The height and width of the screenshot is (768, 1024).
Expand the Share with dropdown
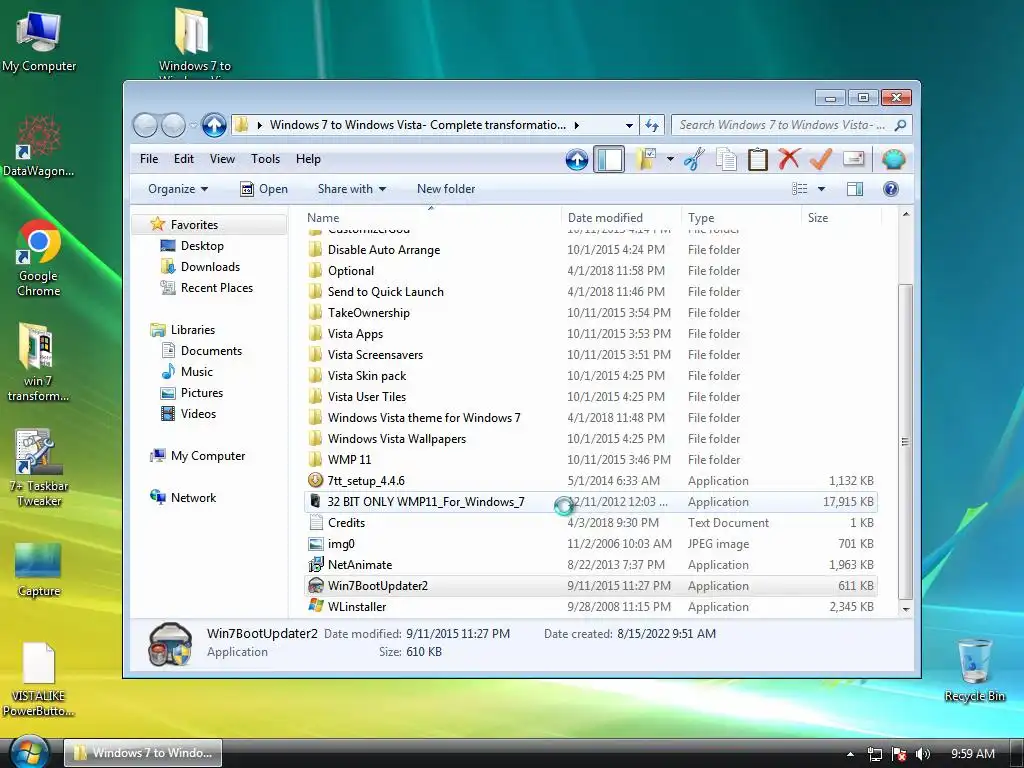coord(351,189)
